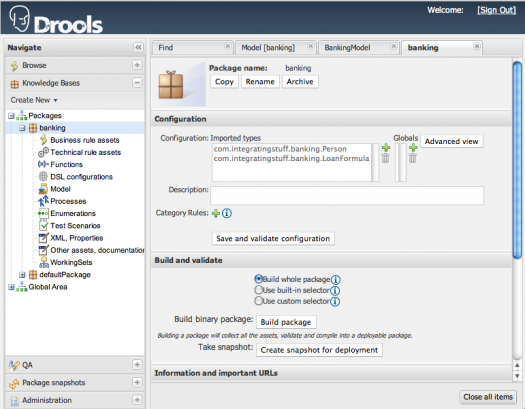Add a category rule with the plus icon
This screenshot has height=409, width=525.
click(216, 213)
